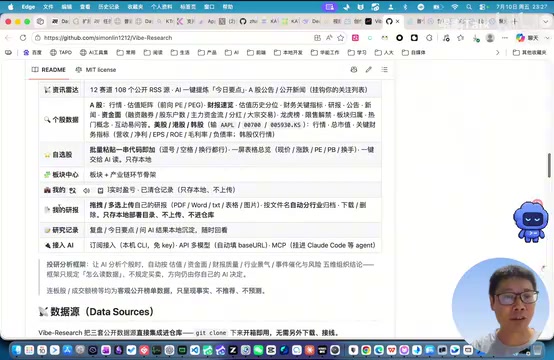Open the 收藏夹 menu in menu bar
Viewport: 554px width, 360px height.
(135, 7)
